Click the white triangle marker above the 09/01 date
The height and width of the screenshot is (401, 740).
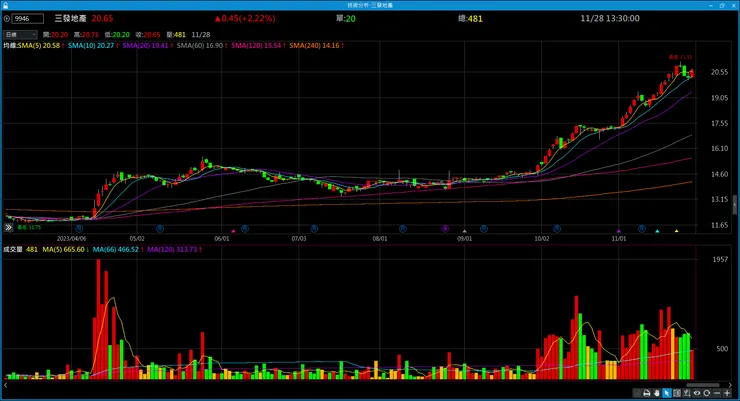click(464, 231)
